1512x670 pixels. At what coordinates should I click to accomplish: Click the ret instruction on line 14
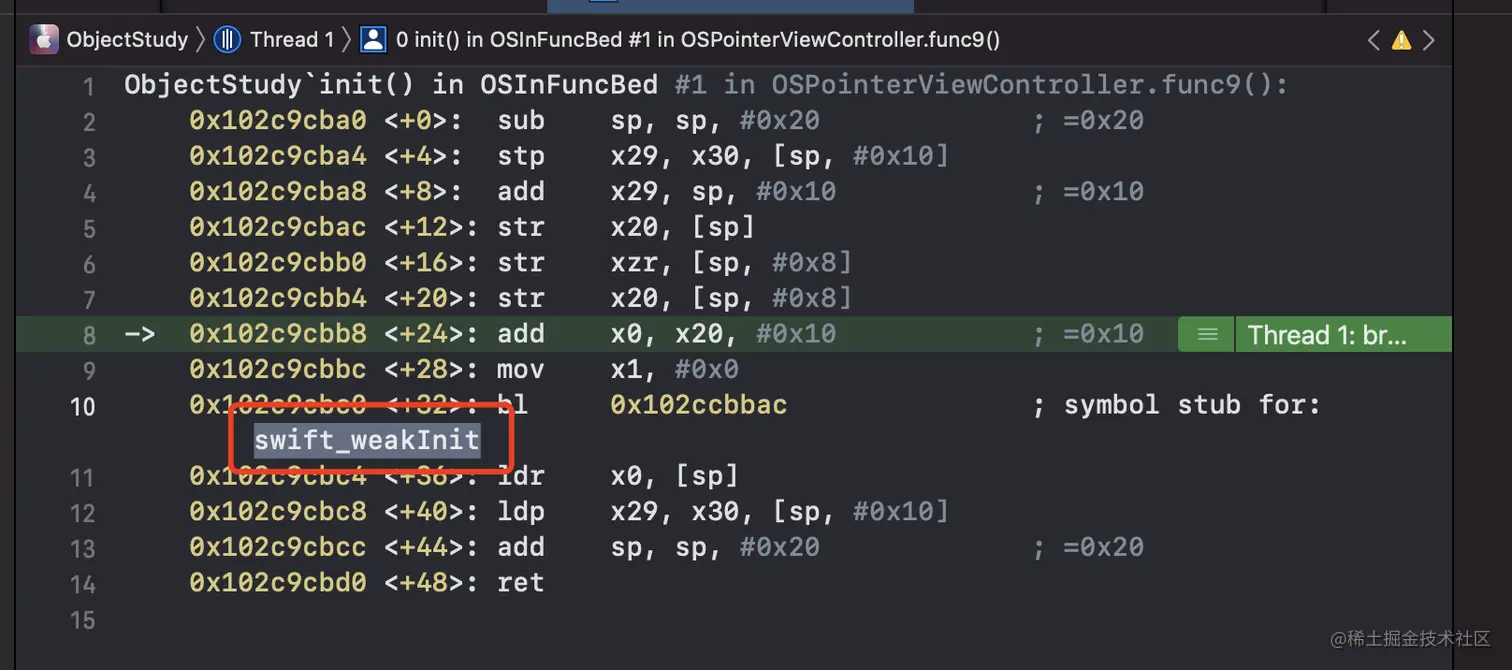520,582
